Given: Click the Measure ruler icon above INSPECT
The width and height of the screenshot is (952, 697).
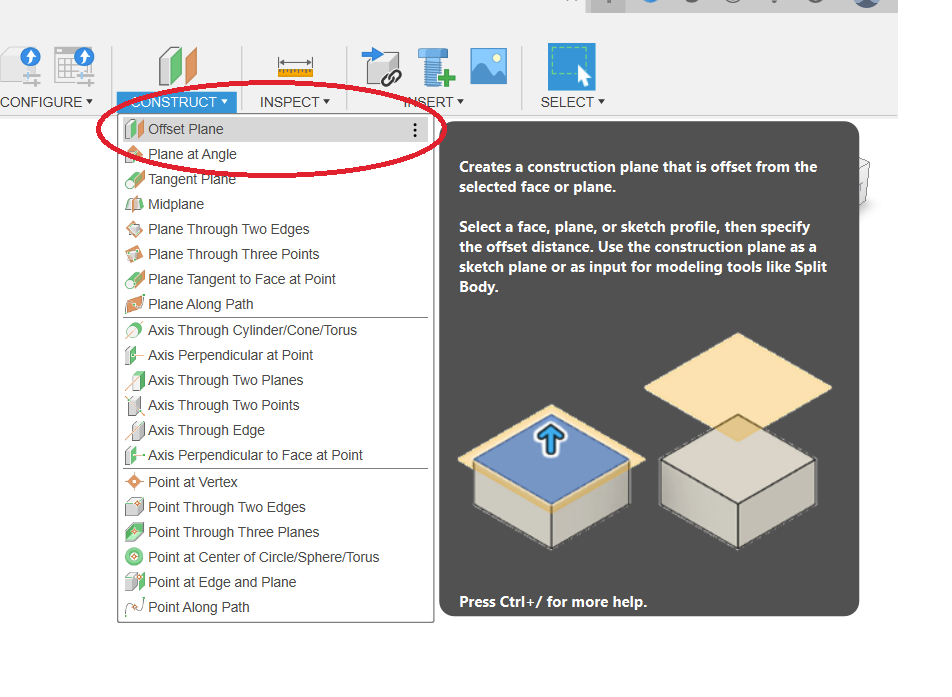Looking at the screenshot, I should [295, 67].
